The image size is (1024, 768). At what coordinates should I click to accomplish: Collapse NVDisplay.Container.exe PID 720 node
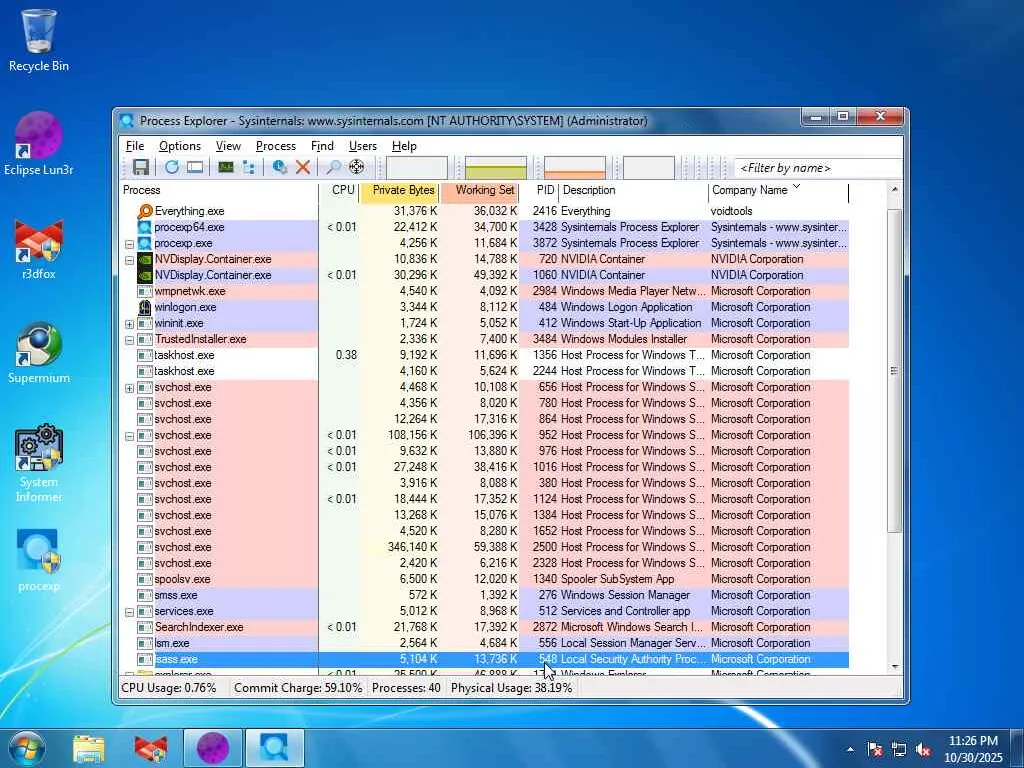[x=129, y=259]
